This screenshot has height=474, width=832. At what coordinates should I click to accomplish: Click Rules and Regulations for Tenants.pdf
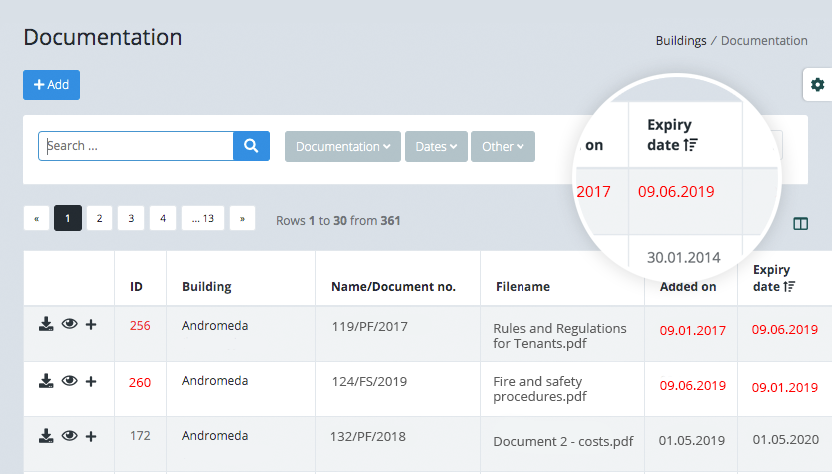pos(560,336)
